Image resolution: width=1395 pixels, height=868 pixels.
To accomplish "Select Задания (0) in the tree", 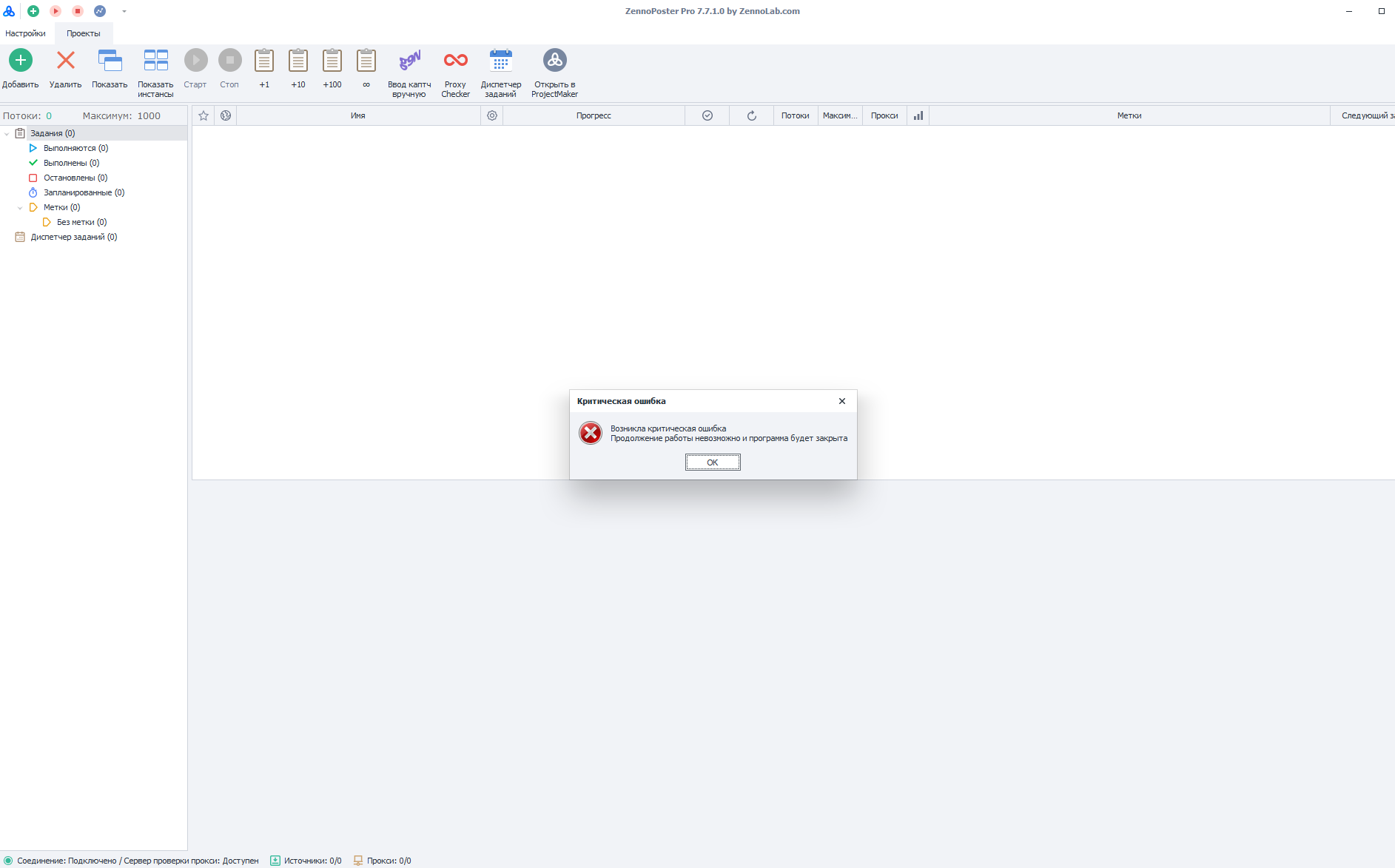I will click(53, 133).
